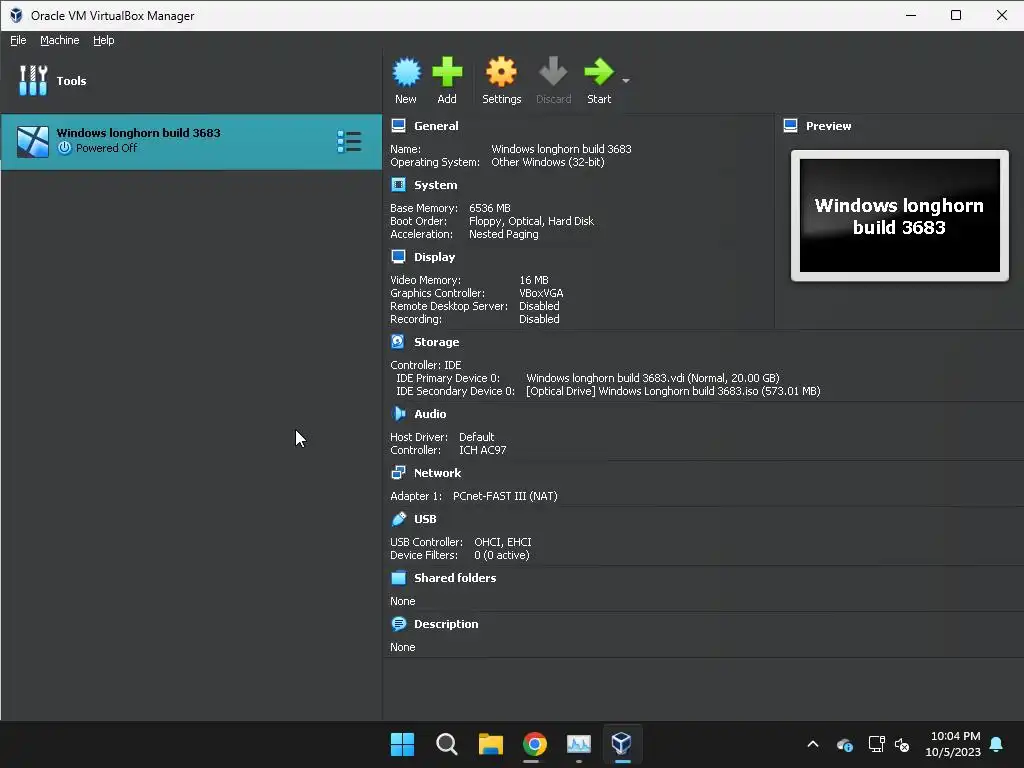Click Adapter 1 PCnet-FAST III (NAT) value
The image size is (1024, 768).
(505, 496)
